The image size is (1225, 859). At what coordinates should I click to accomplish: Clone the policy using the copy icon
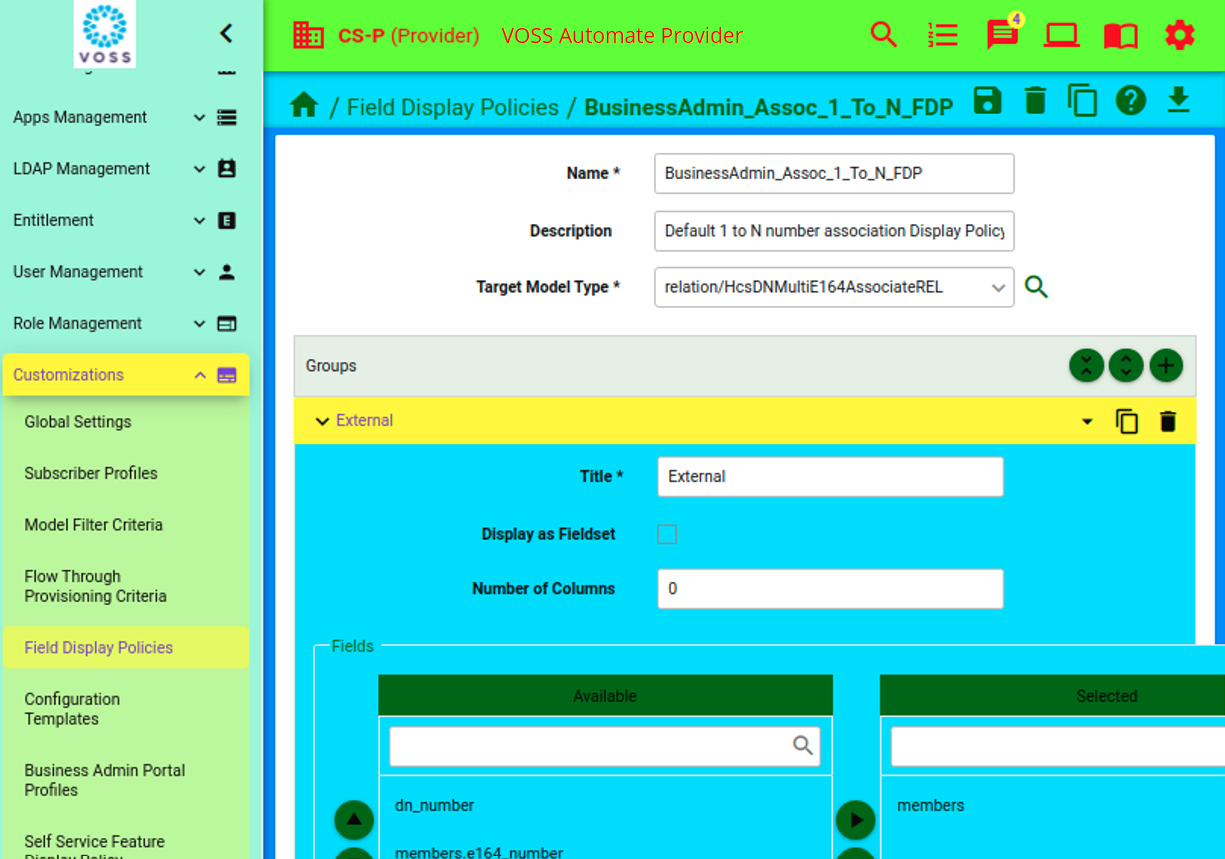[x=1082, y=100]
